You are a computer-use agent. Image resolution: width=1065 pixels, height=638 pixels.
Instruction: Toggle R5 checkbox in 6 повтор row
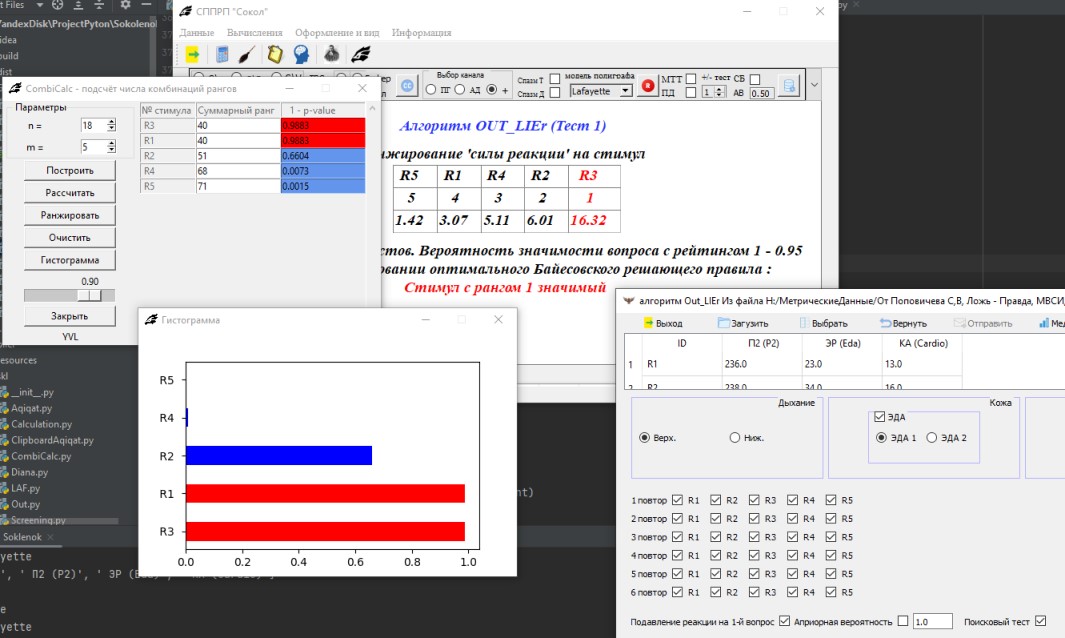coord(831,592)
